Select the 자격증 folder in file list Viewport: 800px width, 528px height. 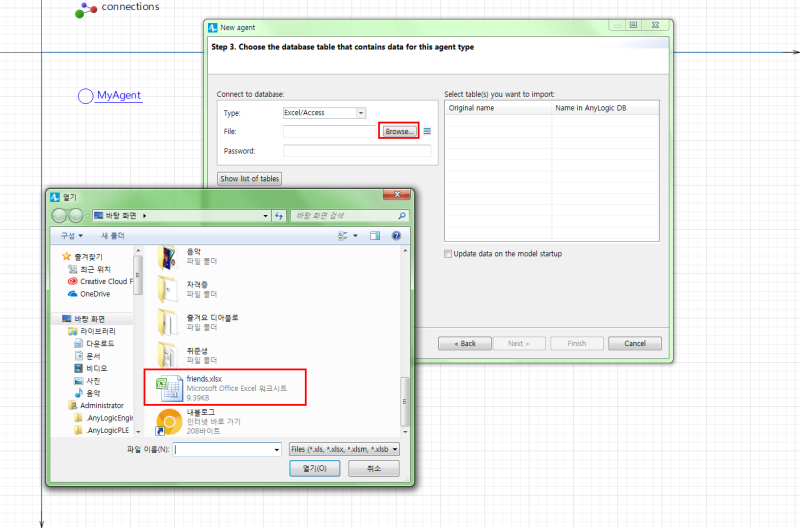coord(194,289)
